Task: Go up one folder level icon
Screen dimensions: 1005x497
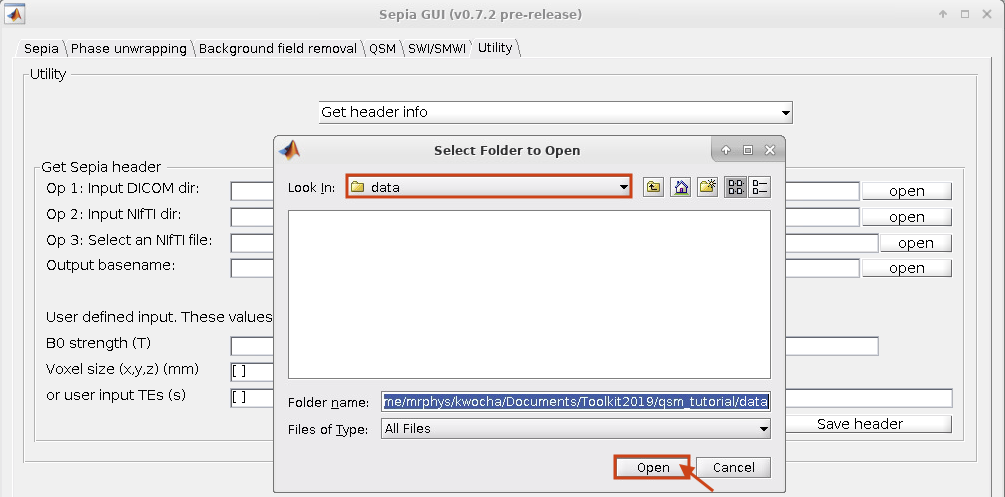Action: pyautogui.click(x=652, y=187)
